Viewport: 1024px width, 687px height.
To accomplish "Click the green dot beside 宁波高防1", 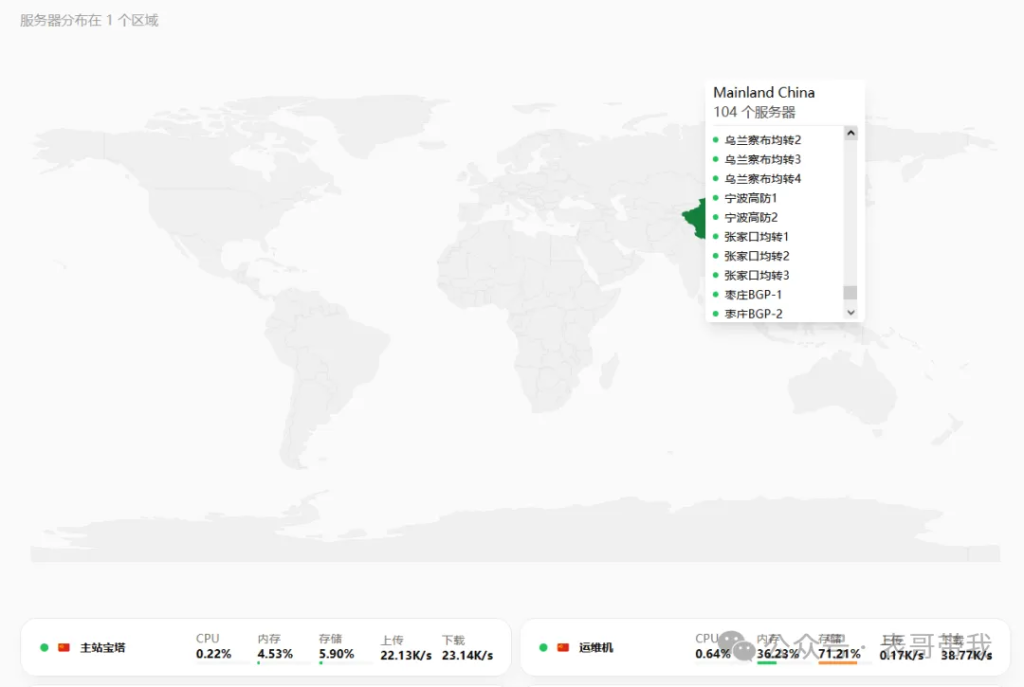I will click(x=715, y=198).
